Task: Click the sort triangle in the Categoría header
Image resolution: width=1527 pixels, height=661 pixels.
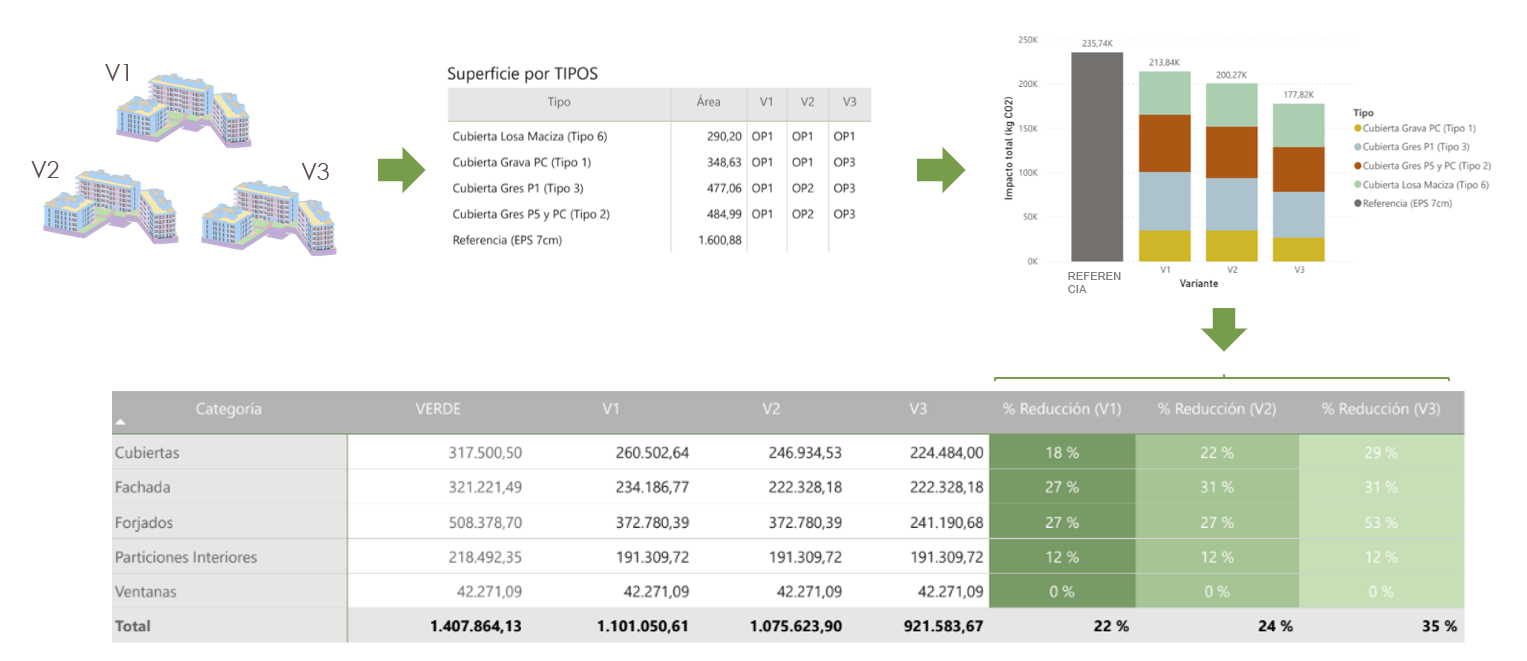Action: pyautogui.click(x=124, y=421)
